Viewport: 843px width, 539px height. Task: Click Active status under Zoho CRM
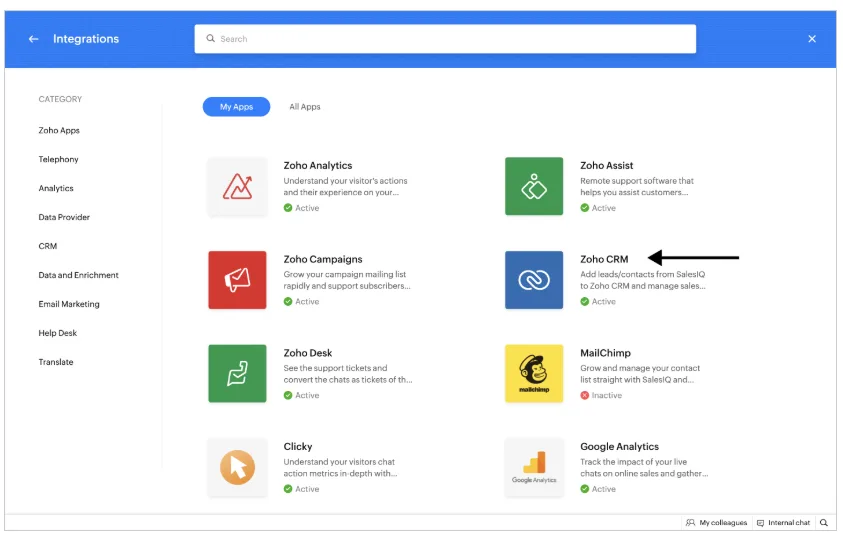(x=604, y=301)
